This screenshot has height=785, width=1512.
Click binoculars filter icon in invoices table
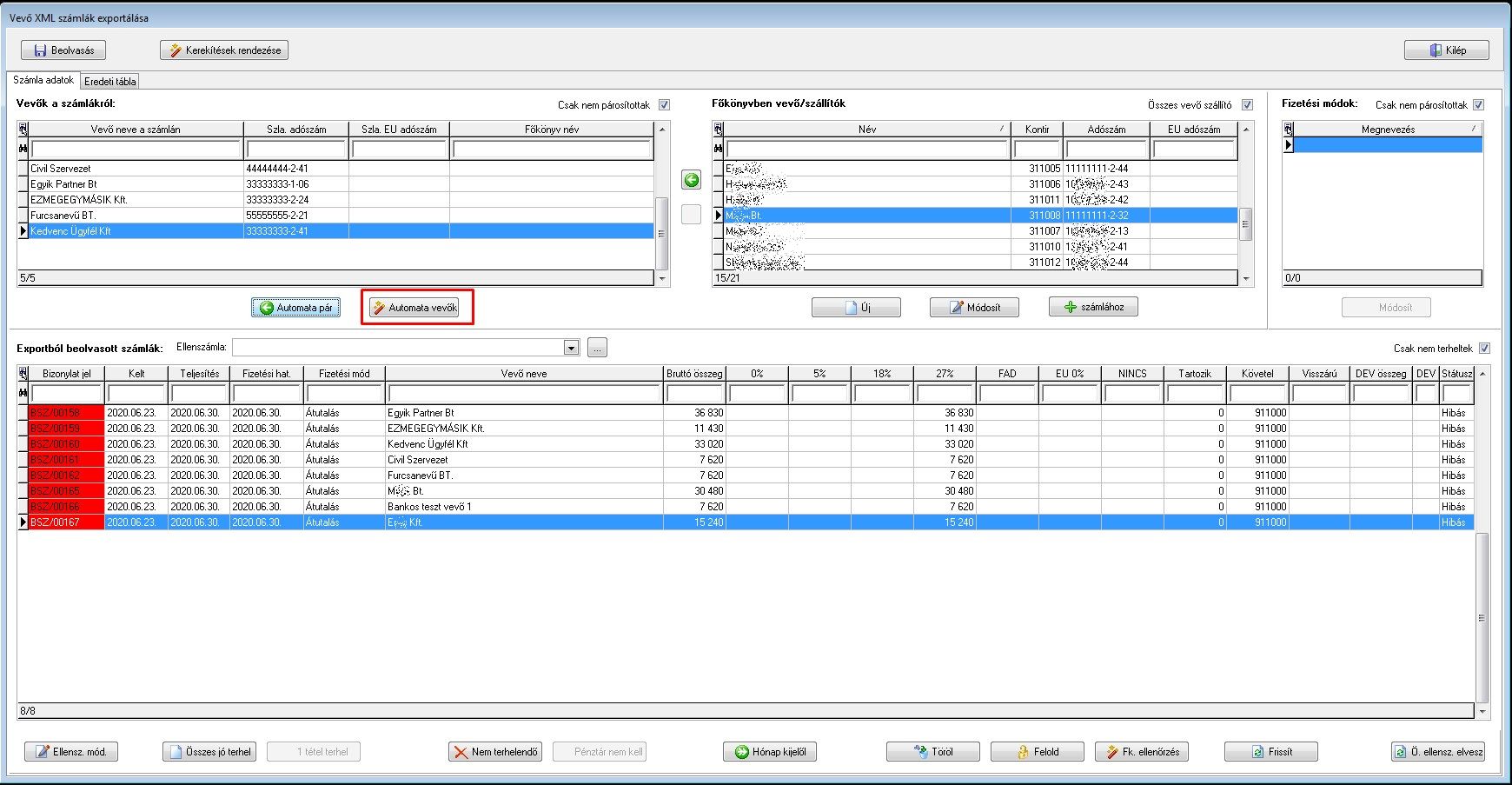click(x=23, y=394)
